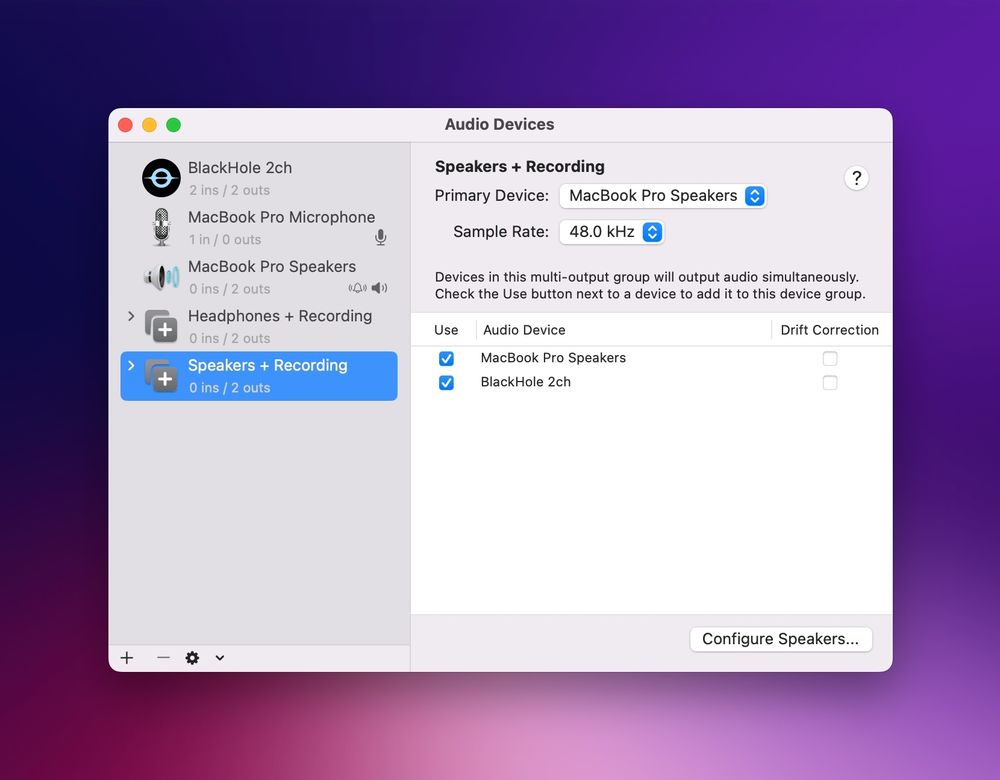Remove selected device with the minus button
Image resolution: width=1000 pixels, height=780 pixels.
pyautogui.click(x=163, y=658)
